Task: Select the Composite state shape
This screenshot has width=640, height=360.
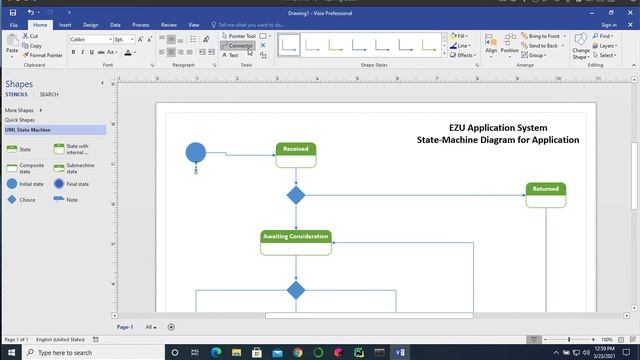Action: click(25, 168)
